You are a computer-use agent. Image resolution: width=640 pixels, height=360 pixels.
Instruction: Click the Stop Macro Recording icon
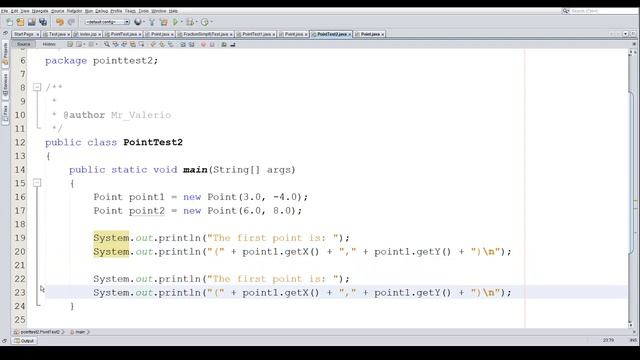point(212,44)
